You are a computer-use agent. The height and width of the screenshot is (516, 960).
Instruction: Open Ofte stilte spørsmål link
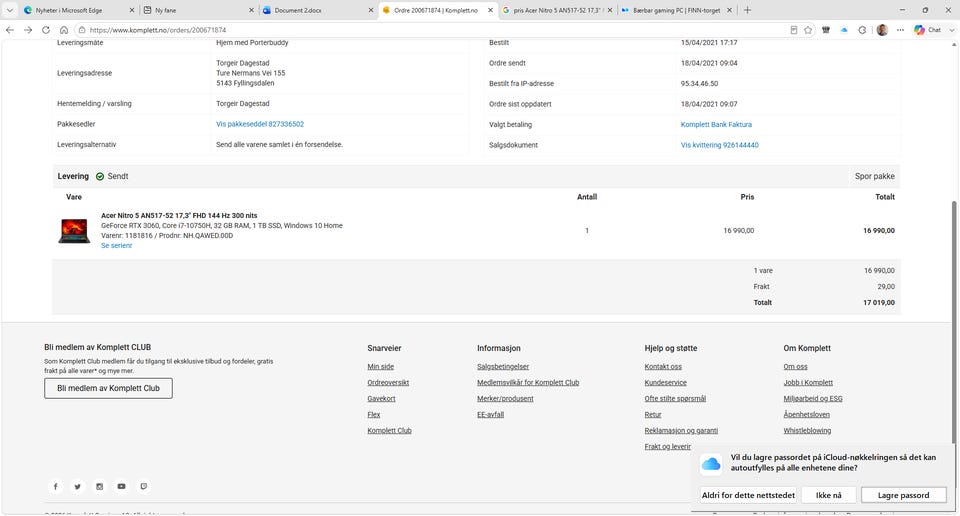tap(675, 398)
